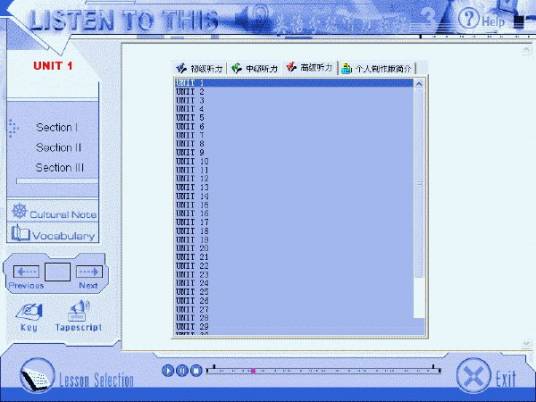
Task: Open Lesson Selection book icon
Action: 37,375
